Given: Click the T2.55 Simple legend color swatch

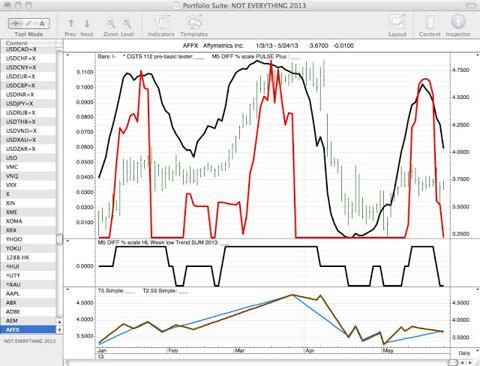Looking at the screenshot, I should click(182, 292).
